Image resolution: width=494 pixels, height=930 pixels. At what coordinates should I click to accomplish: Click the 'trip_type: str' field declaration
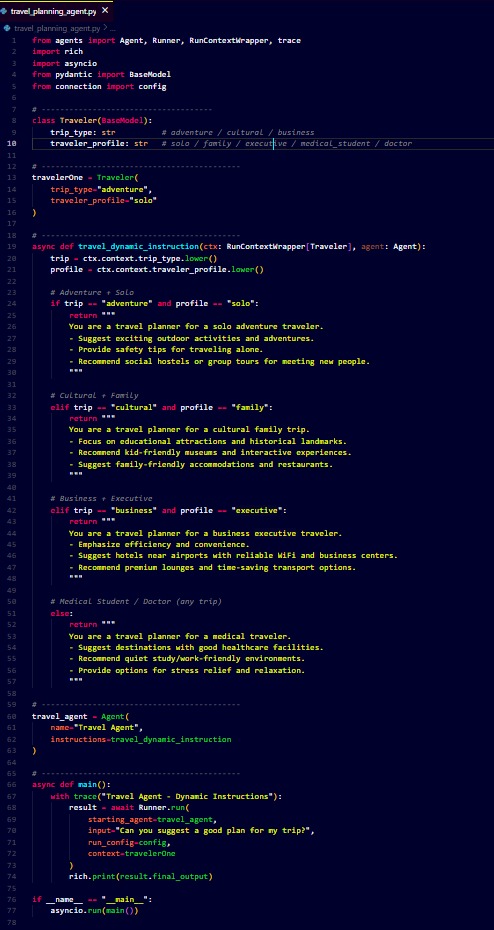coord(82,132)
